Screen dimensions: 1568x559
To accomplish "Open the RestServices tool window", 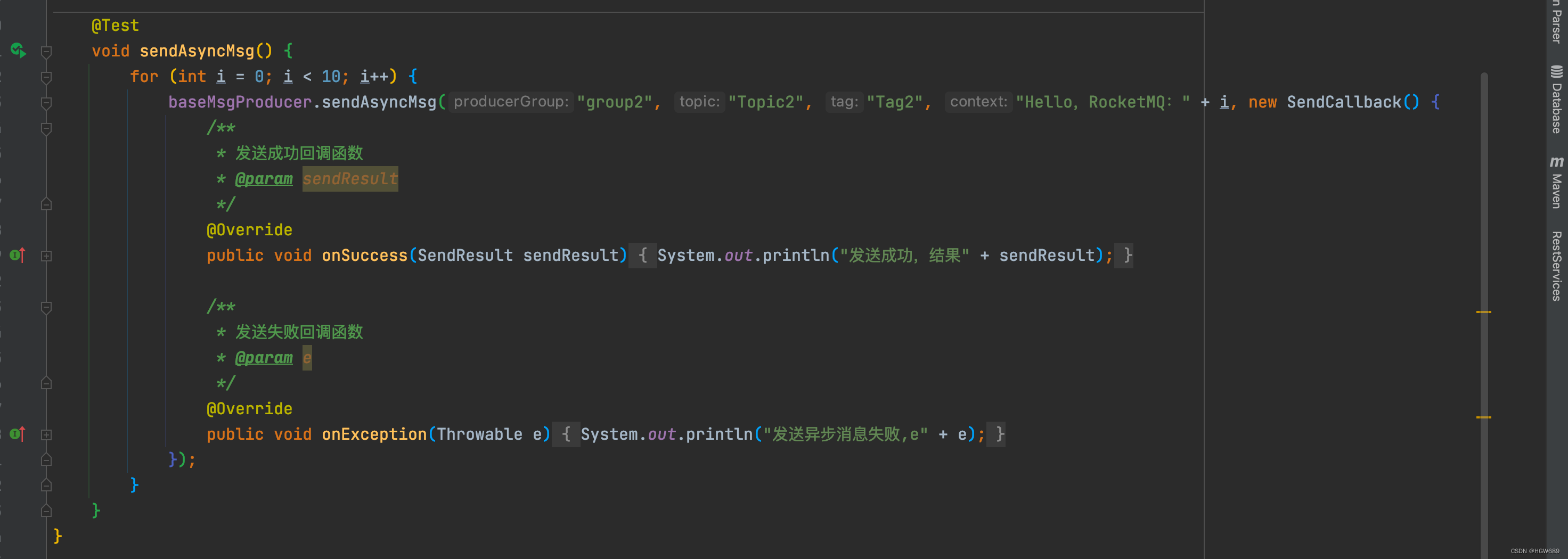I will 1556,266.
